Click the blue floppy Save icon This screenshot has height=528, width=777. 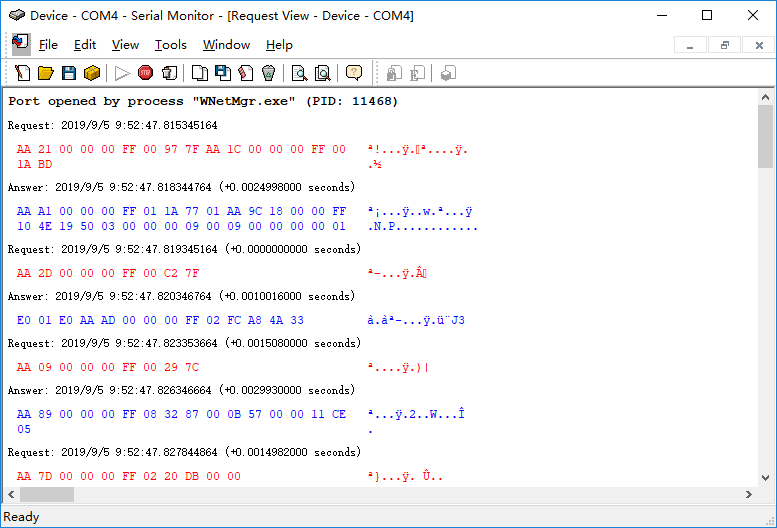69,73
